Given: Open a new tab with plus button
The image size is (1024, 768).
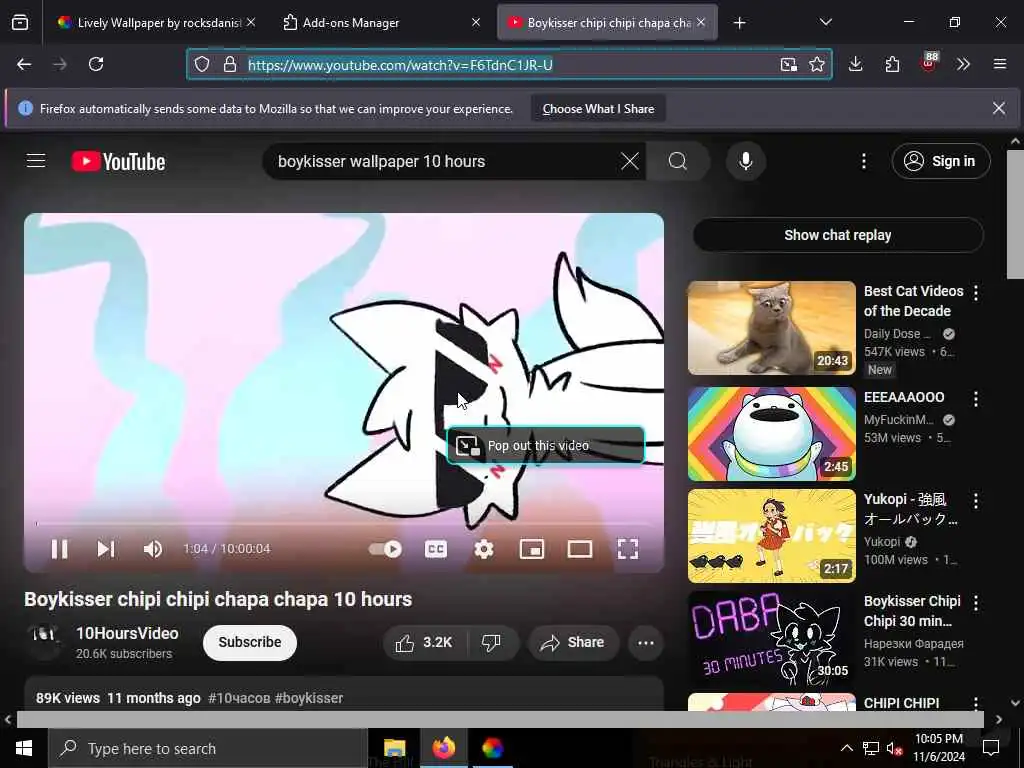Looking at the screenshot, I should [739, 23].
